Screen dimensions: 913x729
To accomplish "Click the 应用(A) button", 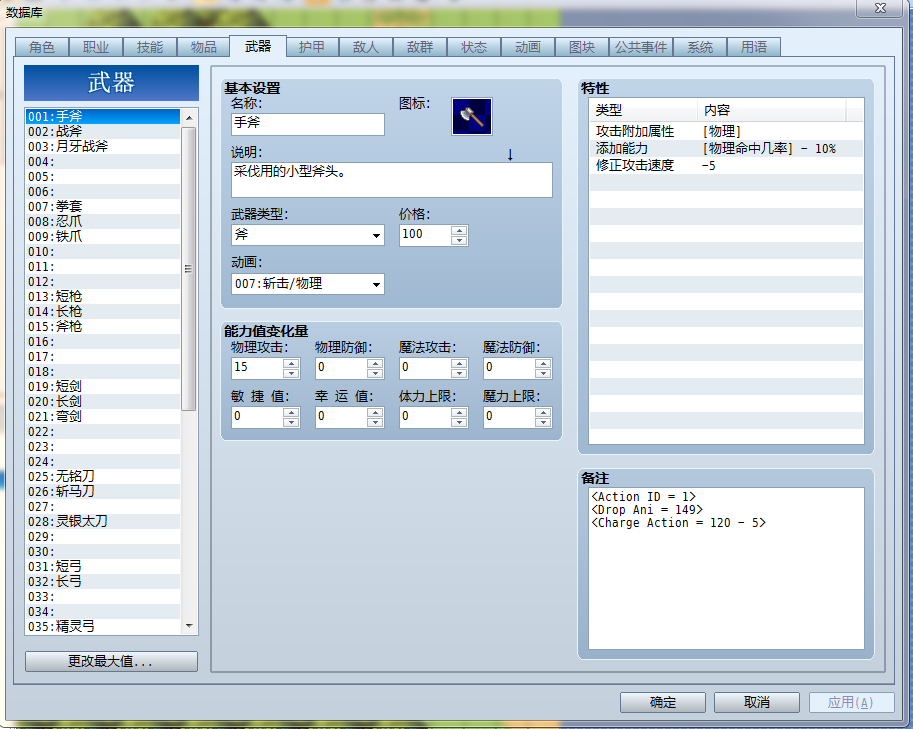I will (x=851, y=702).
